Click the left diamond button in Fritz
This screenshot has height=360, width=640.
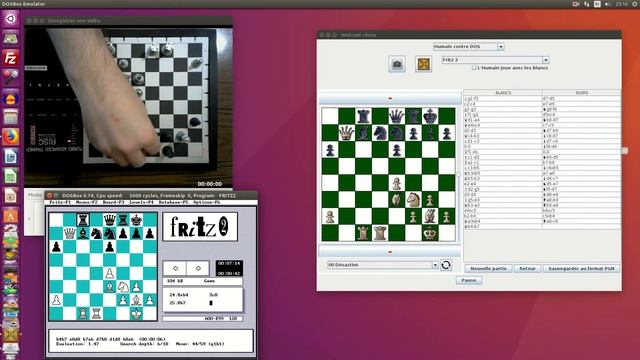coord(175,268)
